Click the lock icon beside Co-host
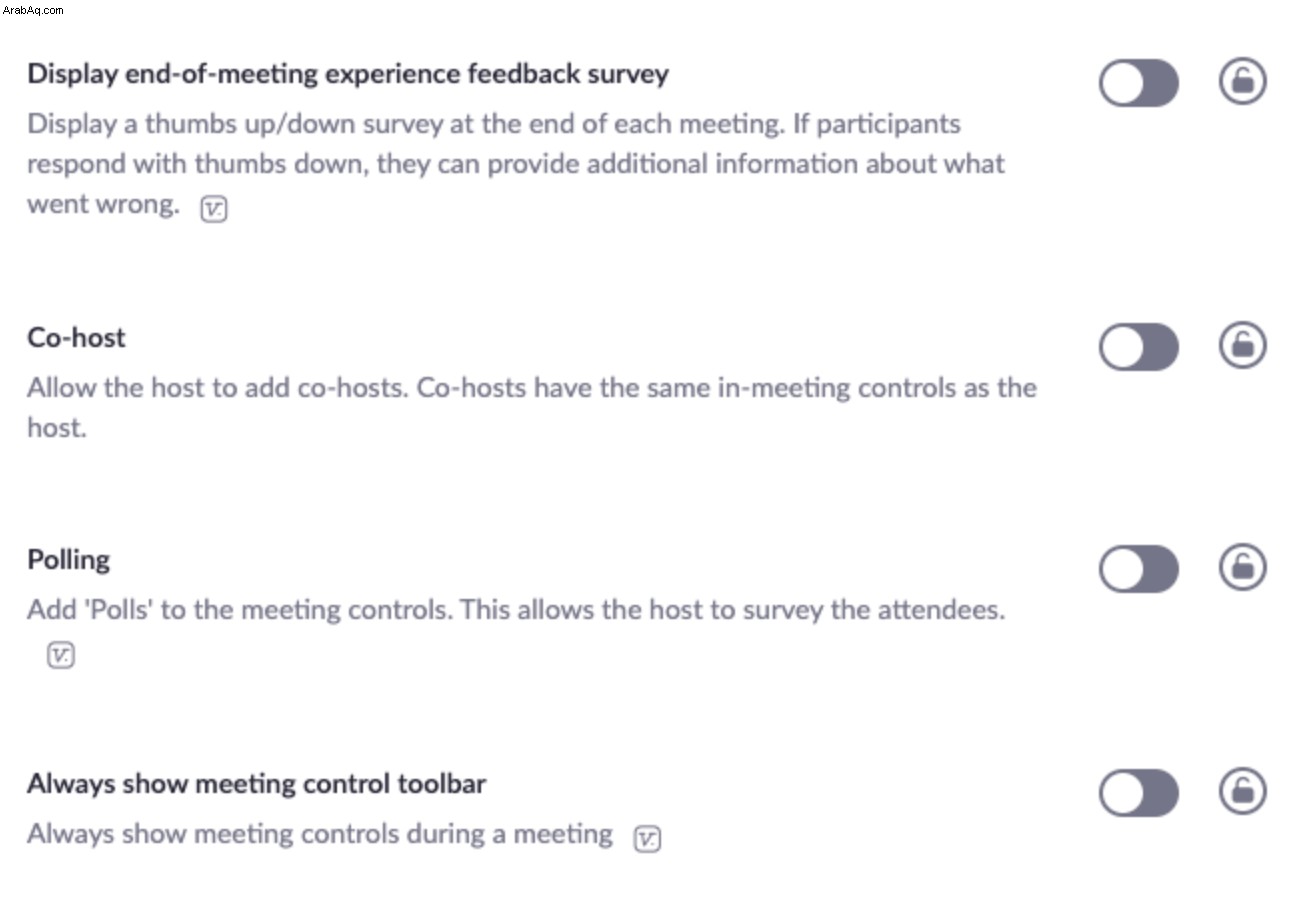Image resolution: width=1312 pixels, height=924 pixels. (1242, 345)
